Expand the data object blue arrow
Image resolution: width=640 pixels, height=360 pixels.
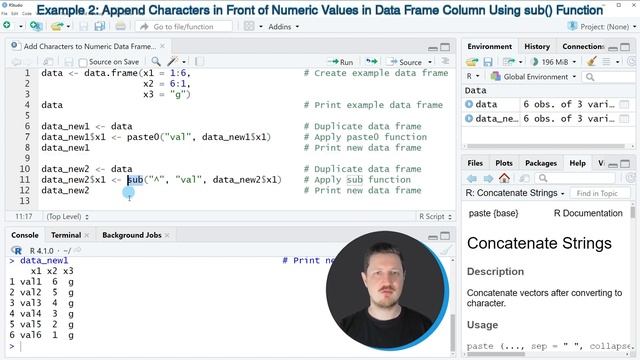coord(469,104)
